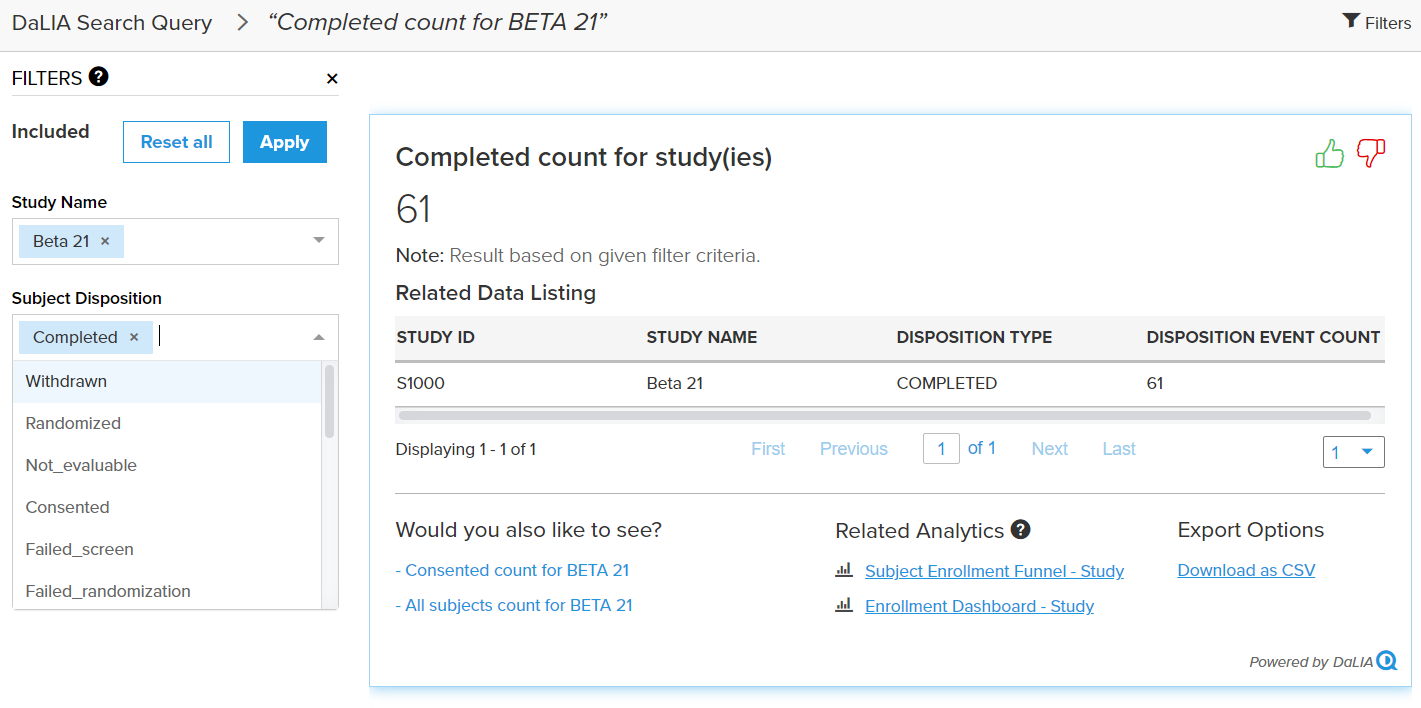Remove the Completed disposition chip
The width and height of the screenshot is (1421, 708).
point(134,337)
